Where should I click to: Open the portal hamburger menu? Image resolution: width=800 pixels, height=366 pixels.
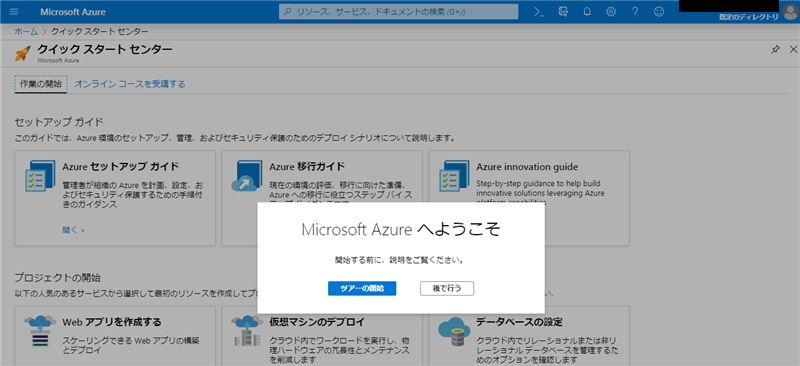(x=14, y=12)
